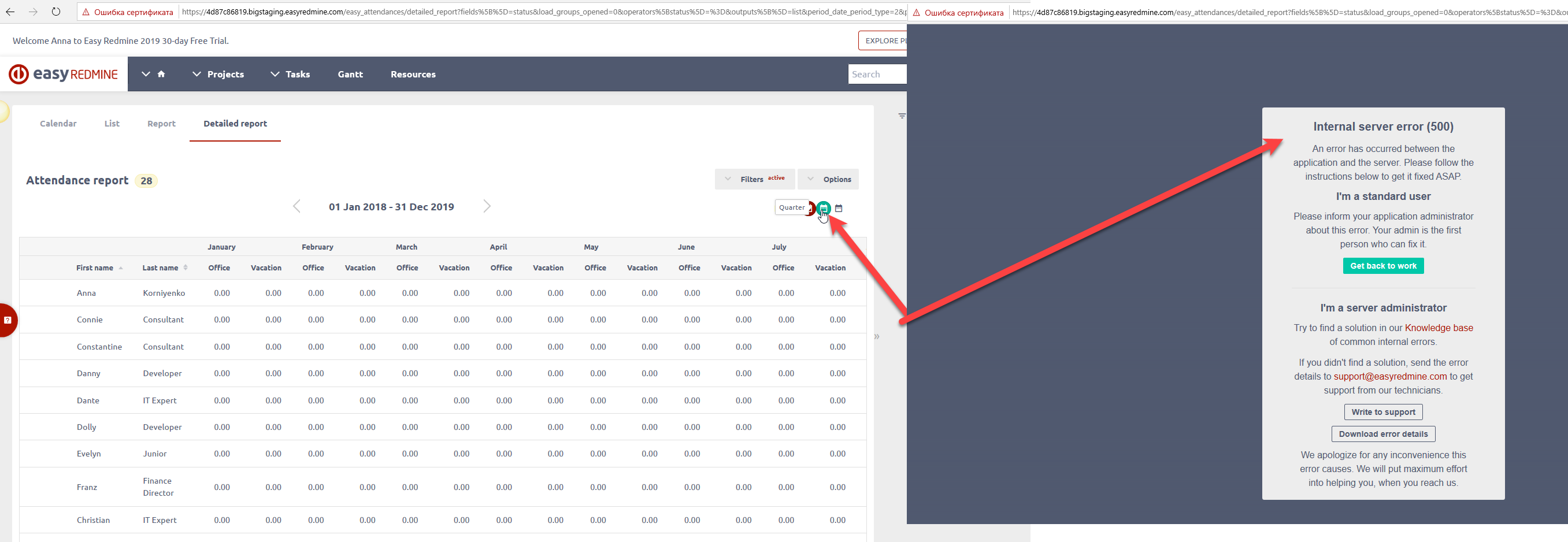Click the Search input field
The height and width of the screenshot is (542, 1568).
click(877, 74)
